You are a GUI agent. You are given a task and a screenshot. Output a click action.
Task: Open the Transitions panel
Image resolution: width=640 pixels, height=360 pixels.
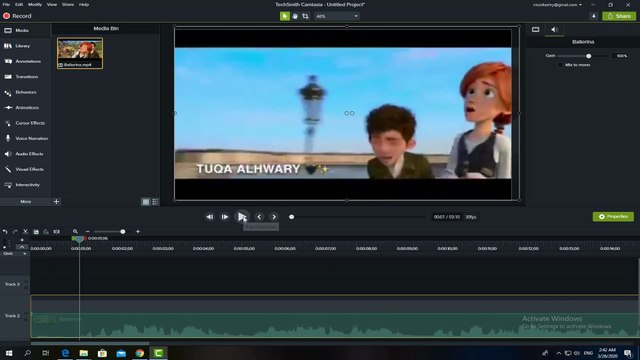click(21, 77)
